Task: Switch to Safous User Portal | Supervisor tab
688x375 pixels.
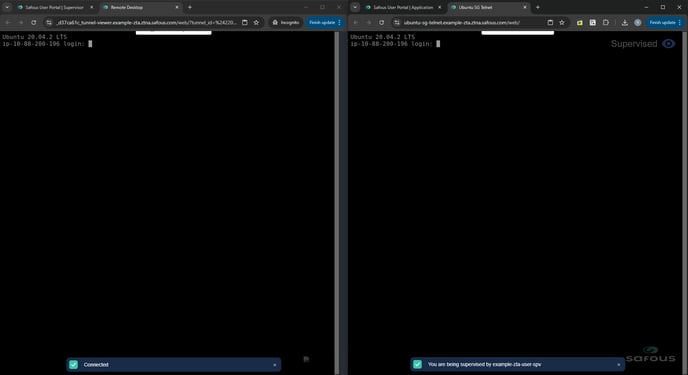Action: pyautogui.click(x=54, y=7)
